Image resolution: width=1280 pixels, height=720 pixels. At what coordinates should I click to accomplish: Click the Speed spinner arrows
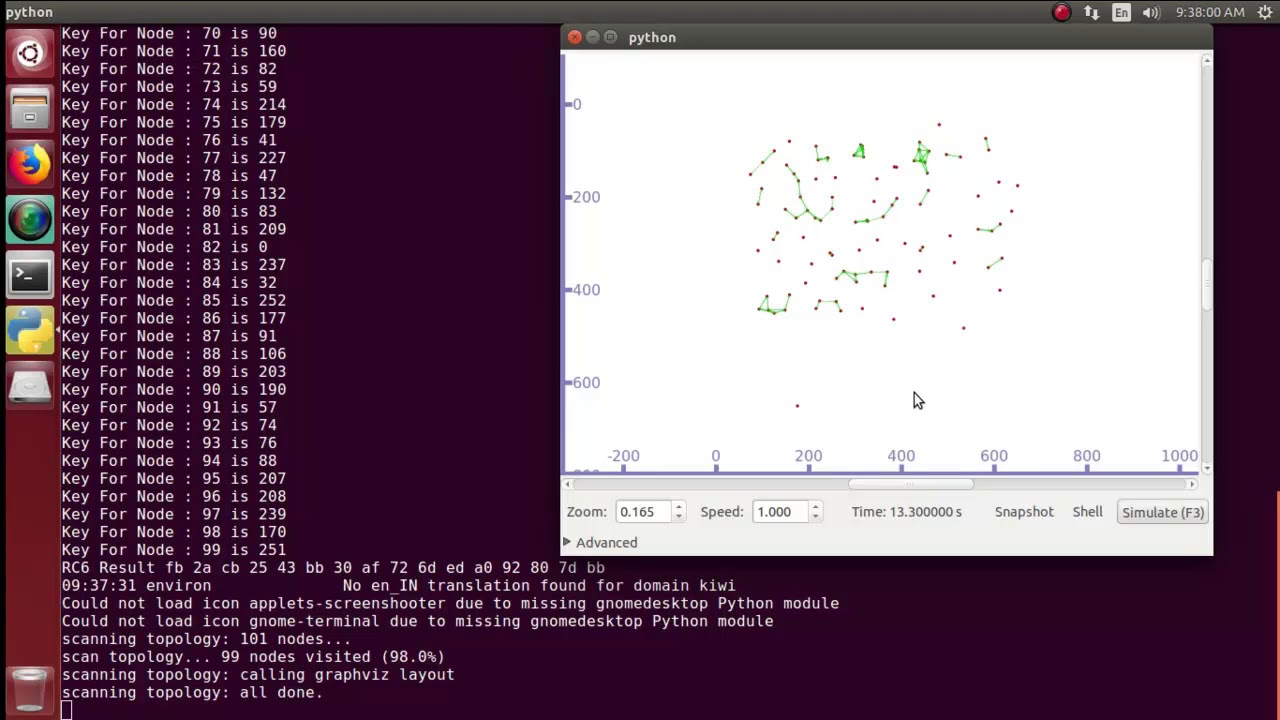pyautogui.click(x=815, y=512)
